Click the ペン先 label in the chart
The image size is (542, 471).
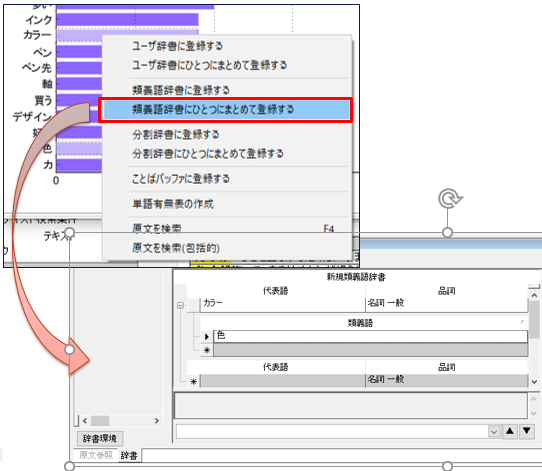37,67
